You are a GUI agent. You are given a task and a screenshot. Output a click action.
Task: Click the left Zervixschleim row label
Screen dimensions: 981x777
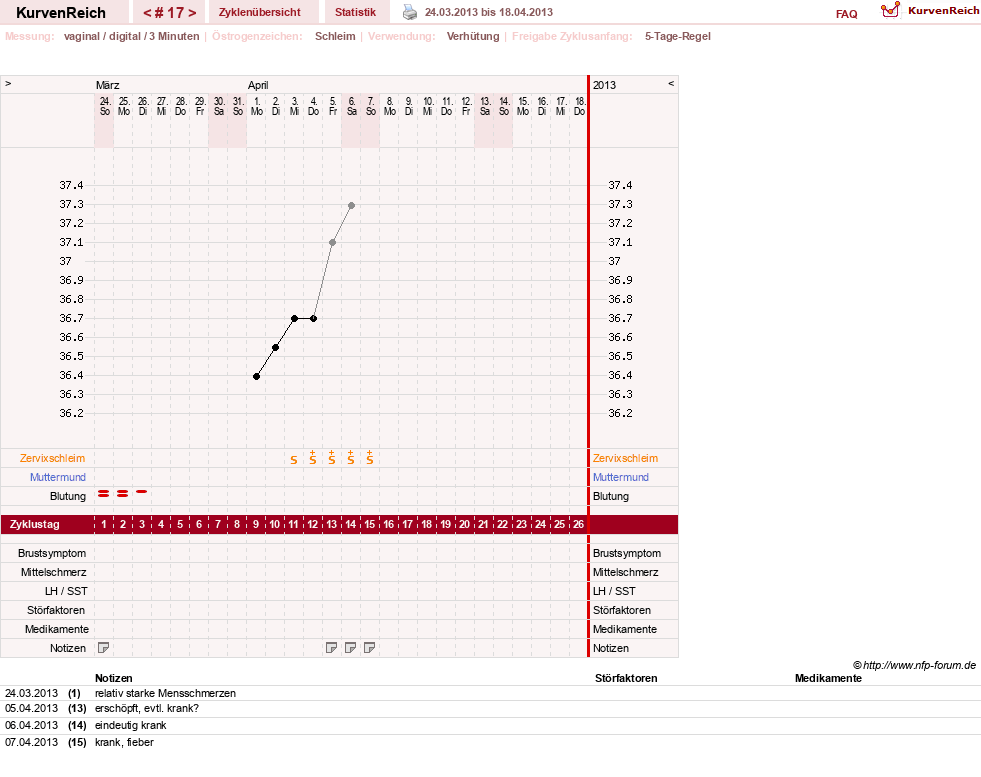pyautogui.click(x=53, y=458)
